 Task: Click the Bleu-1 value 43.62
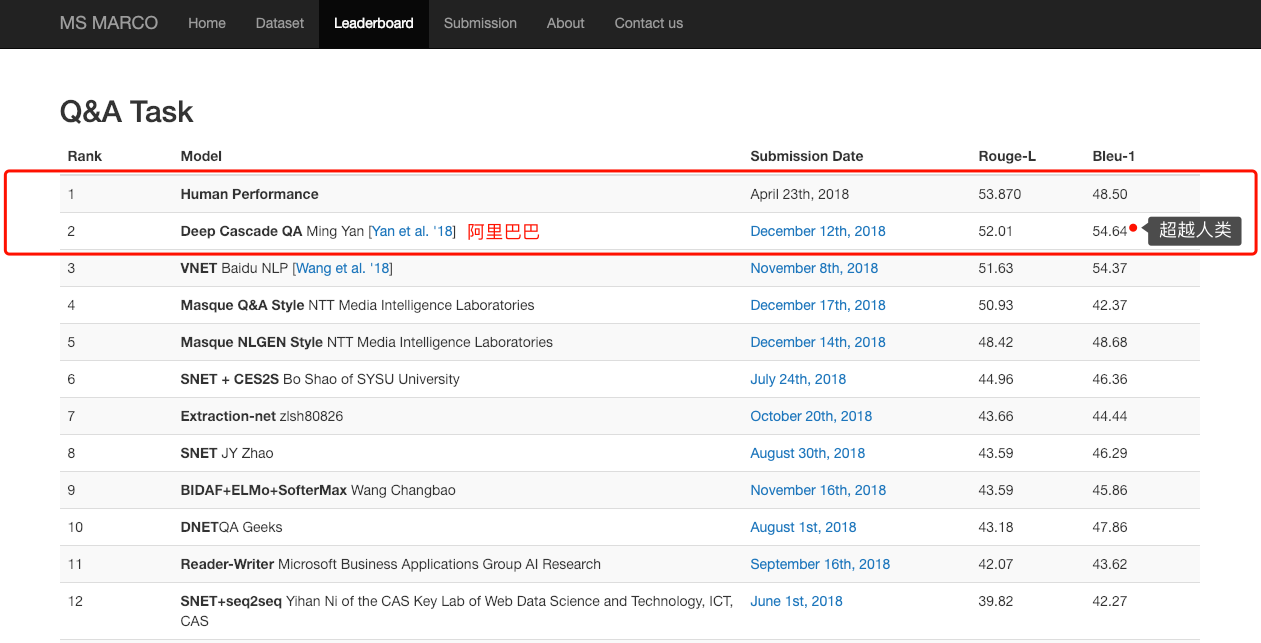click(x=1110, y=564)
